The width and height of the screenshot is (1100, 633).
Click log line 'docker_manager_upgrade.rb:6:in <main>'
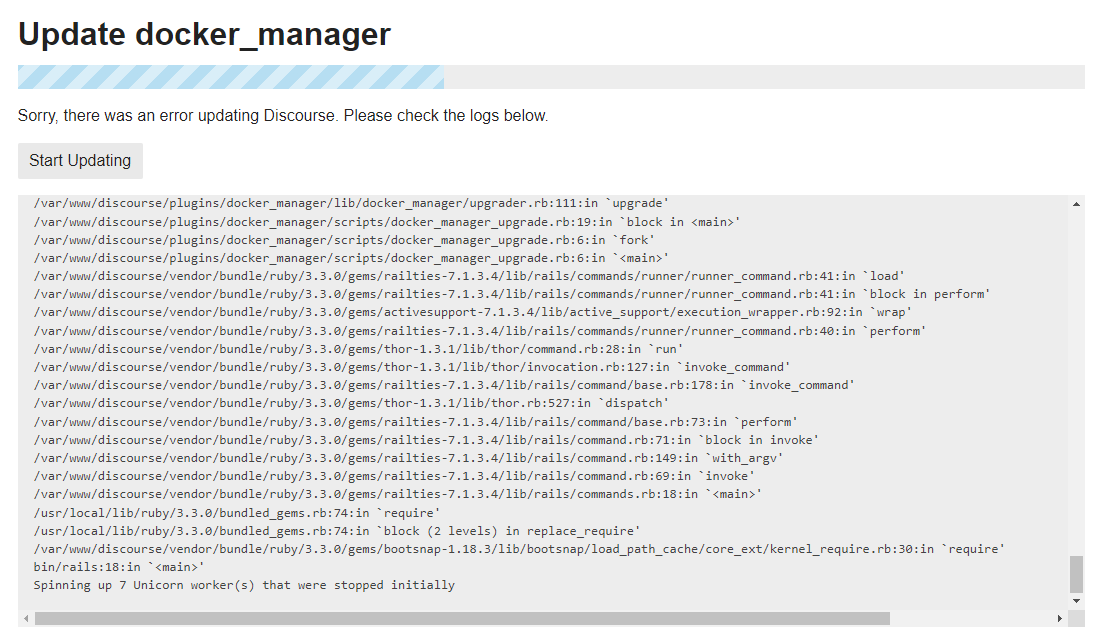pos(351,258)
